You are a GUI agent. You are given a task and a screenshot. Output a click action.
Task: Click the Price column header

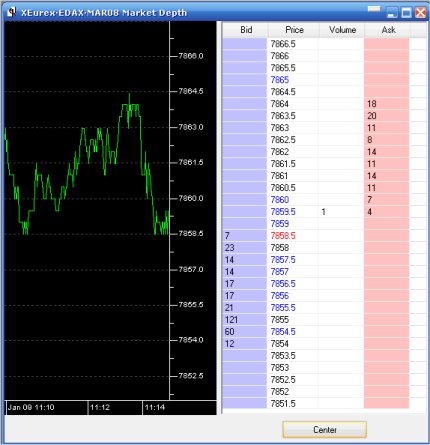[294, 30]
